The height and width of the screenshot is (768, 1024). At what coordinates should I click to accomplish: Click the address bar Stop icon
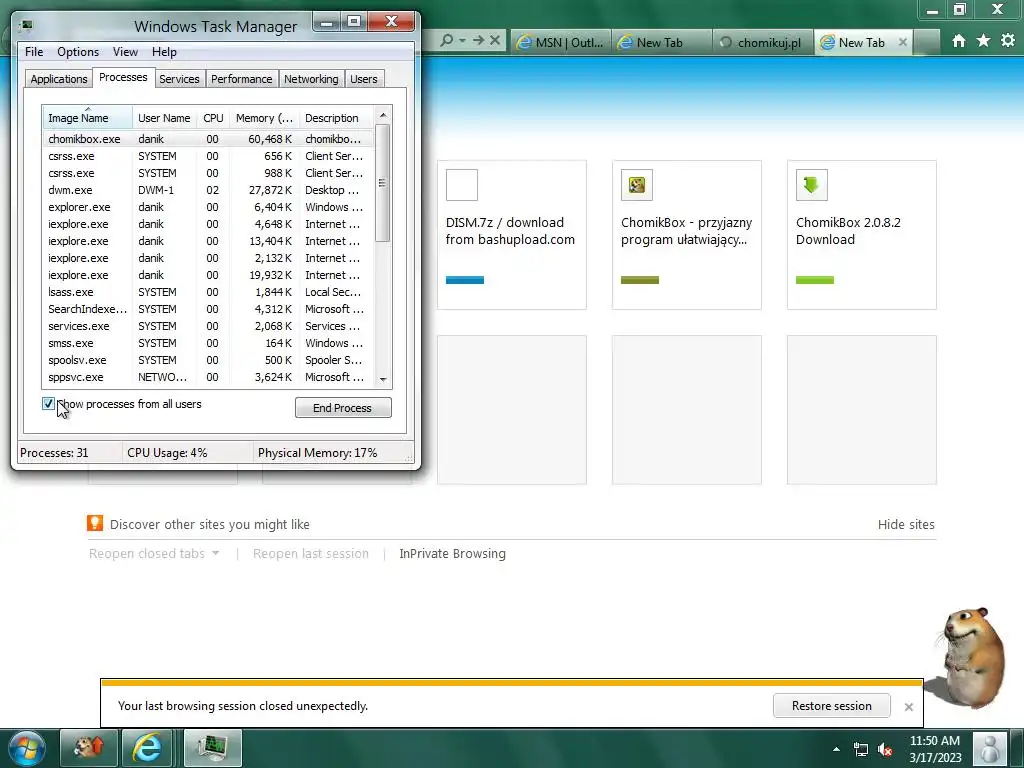tap(495, 40)
